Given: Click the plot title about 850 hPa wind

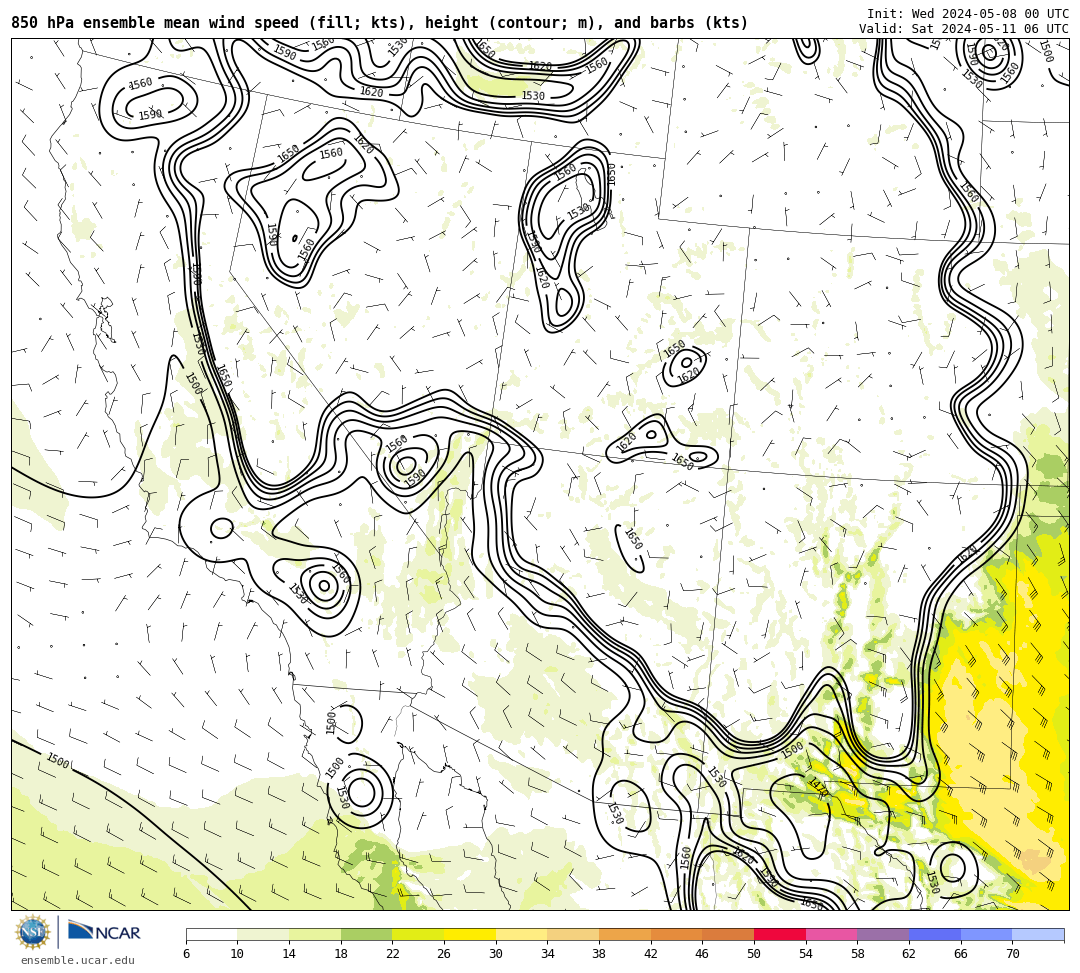Looking at the screenshot, I should (380, 23).
